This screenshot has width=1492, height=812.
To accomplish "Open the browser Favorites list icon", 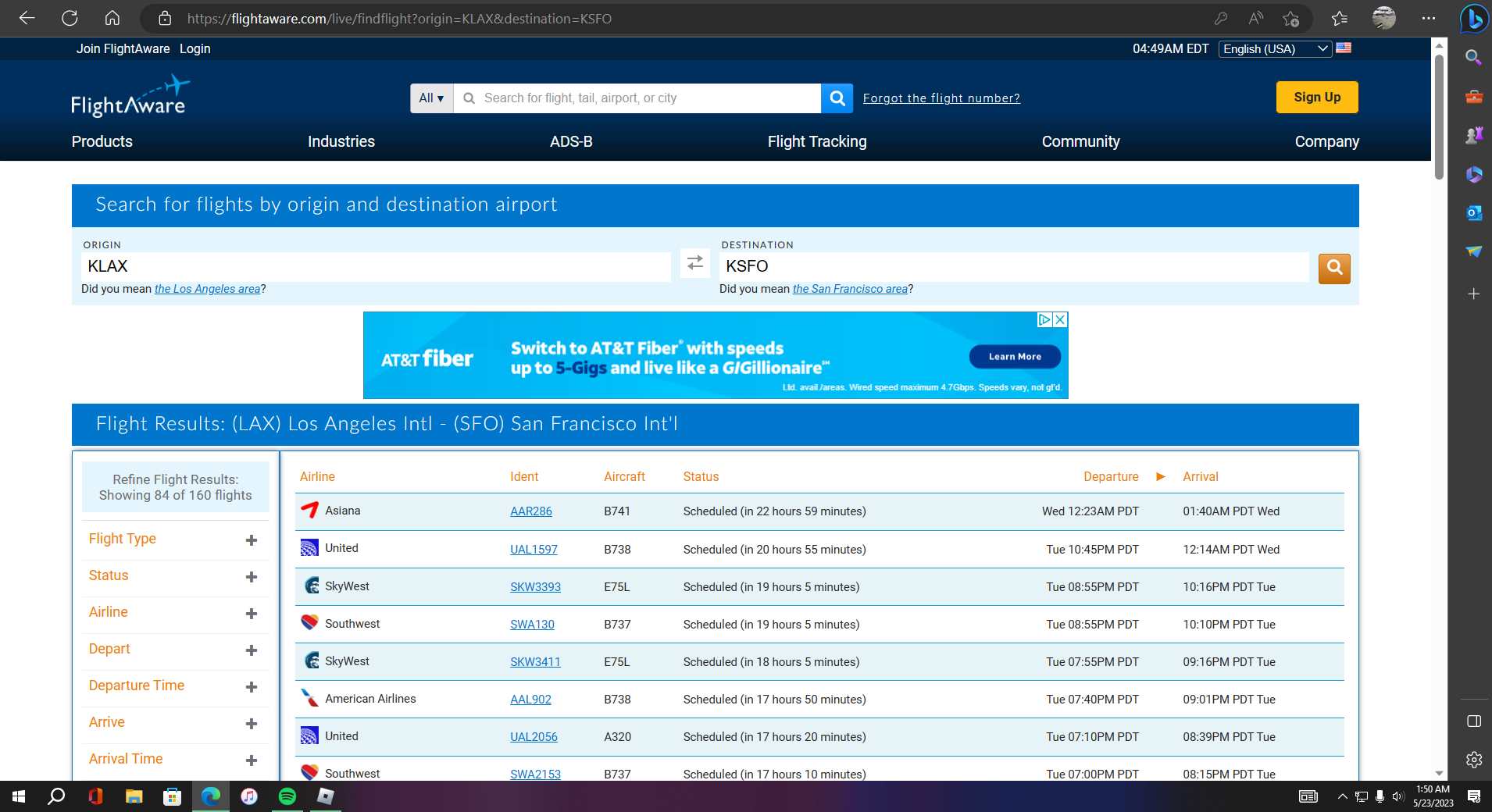I will [x=1340, y=18].
